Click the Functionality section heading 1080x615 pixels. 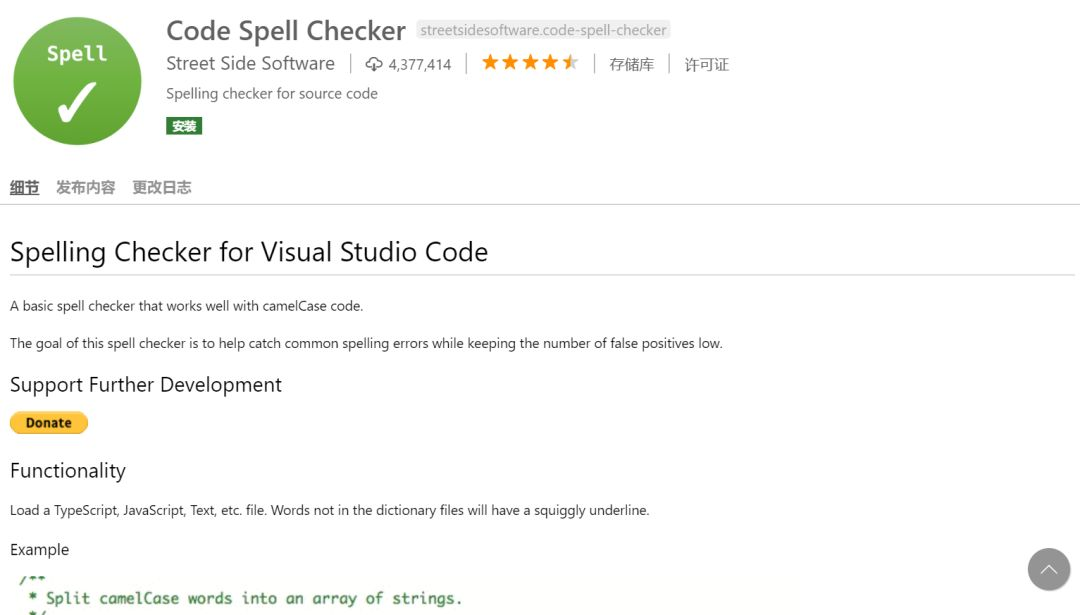tap(68, 471)
